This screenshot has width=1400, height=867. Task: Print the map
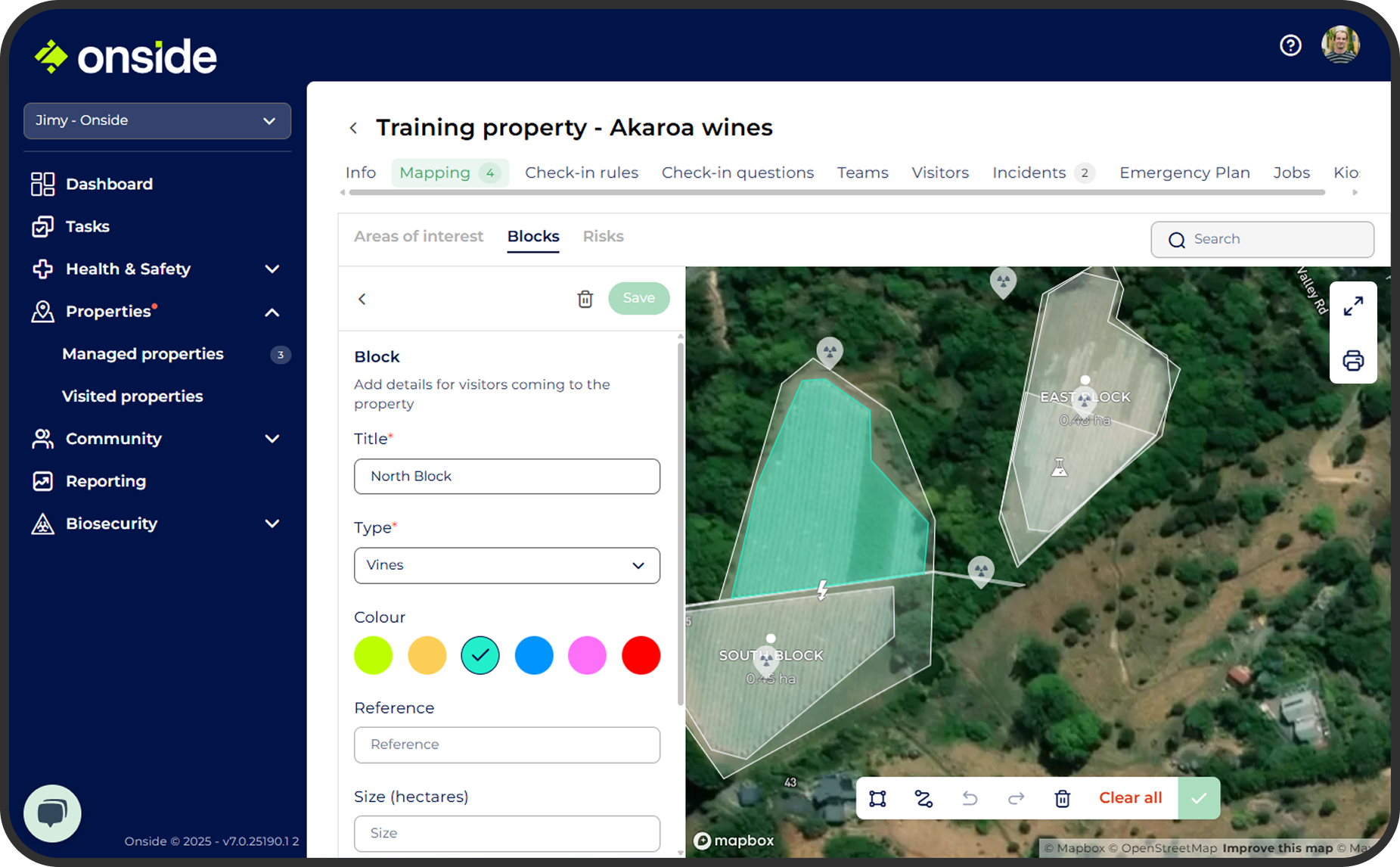[x=1353, y=361]
